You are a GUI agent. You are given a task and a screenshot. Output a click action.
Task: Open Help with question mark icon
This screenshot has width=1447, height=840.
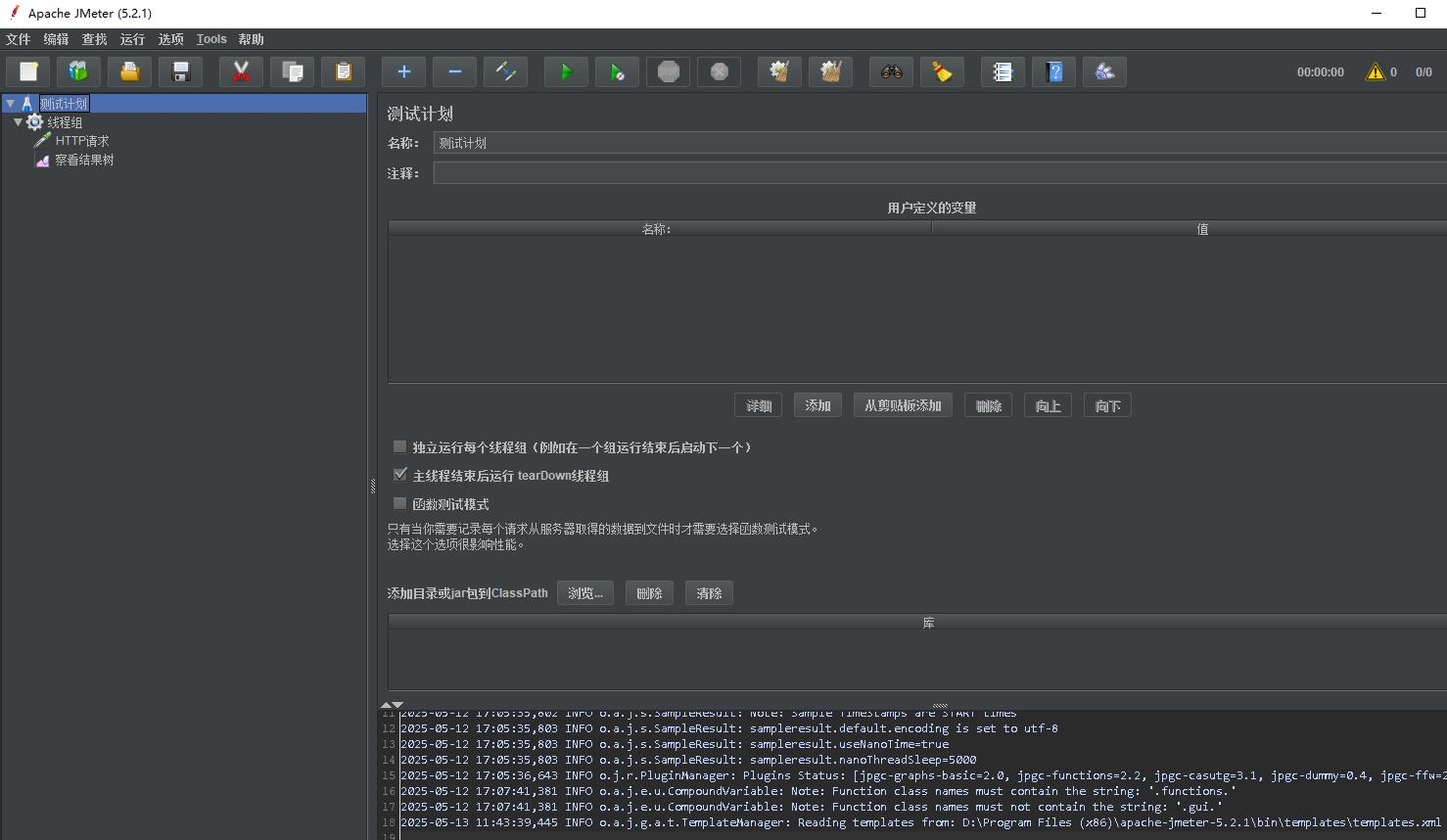tap(1053, 71)
